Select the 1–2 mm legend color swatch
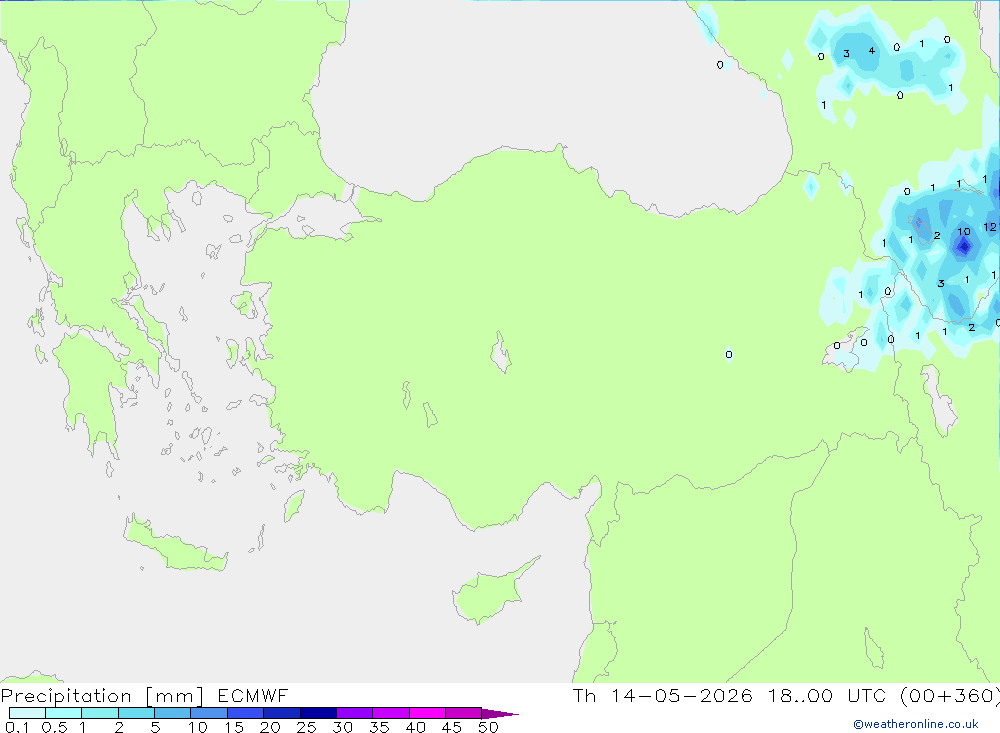Viewport: 1000px width, 733px height. click(x=99, y=713)
